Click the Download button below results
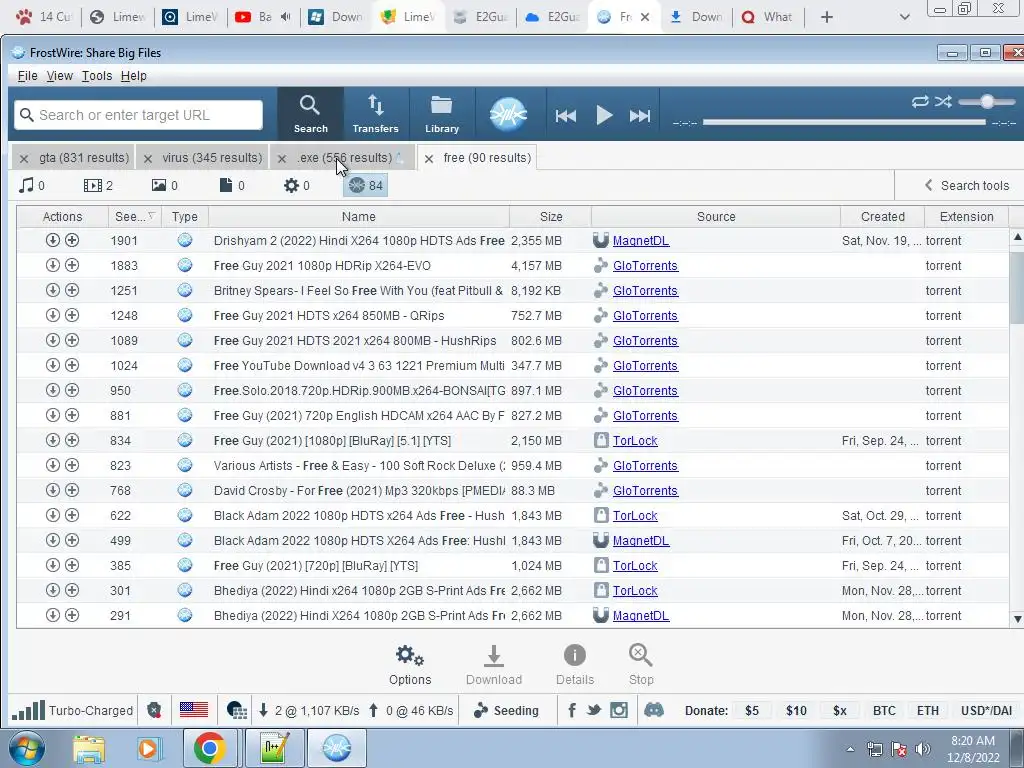Viewport: 1024px width, 768px height. (494, 665)
